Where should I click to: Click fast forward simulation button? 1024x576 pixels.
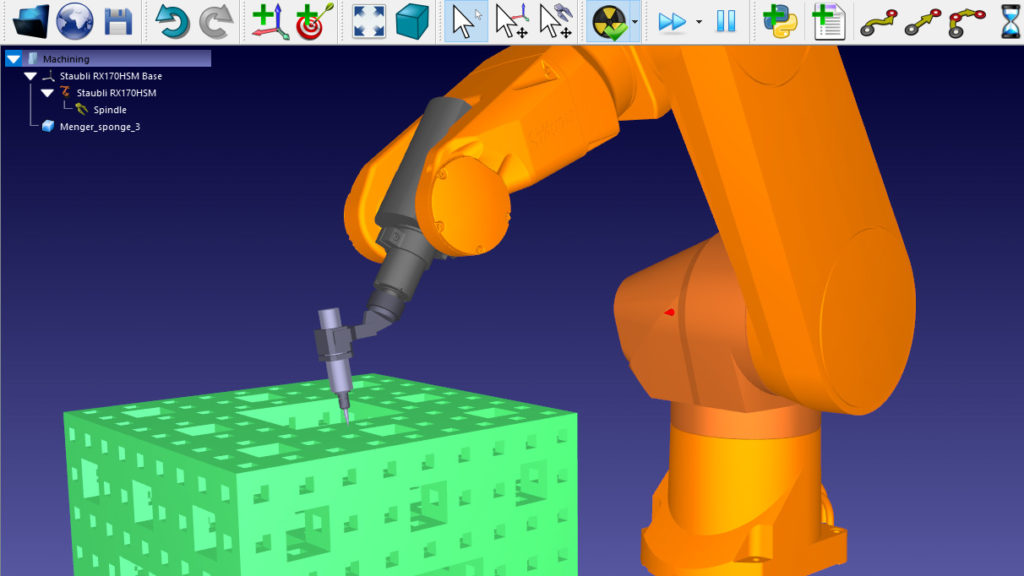[672, 21]
